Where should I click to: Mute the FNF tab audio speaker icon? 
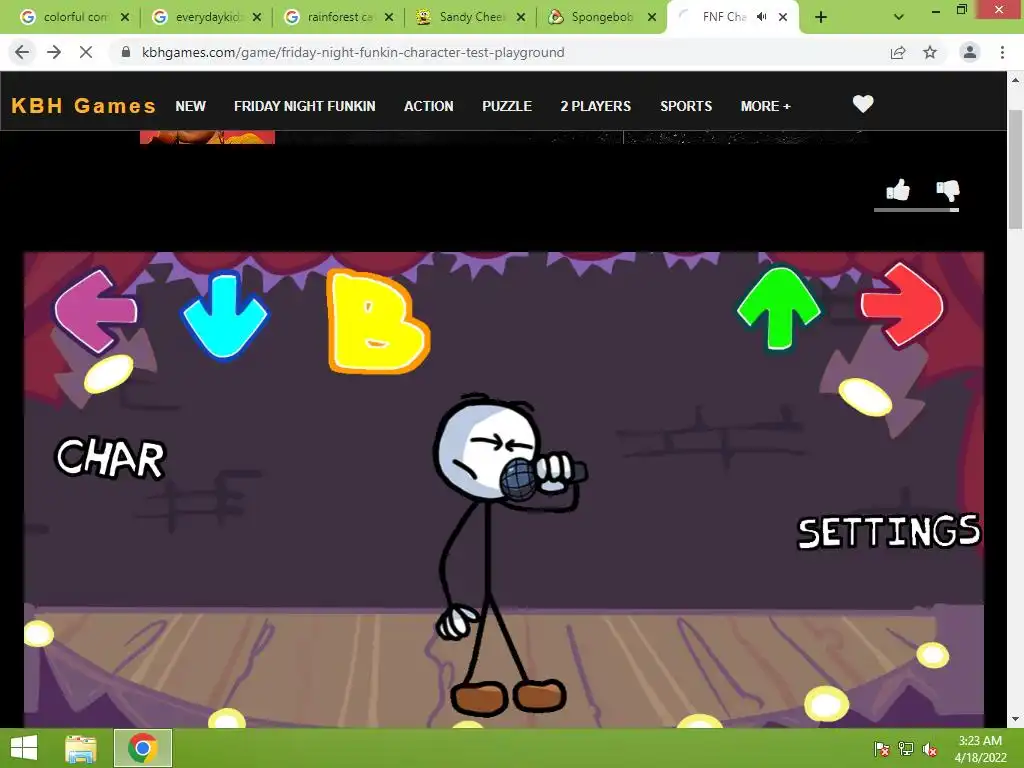761,17
